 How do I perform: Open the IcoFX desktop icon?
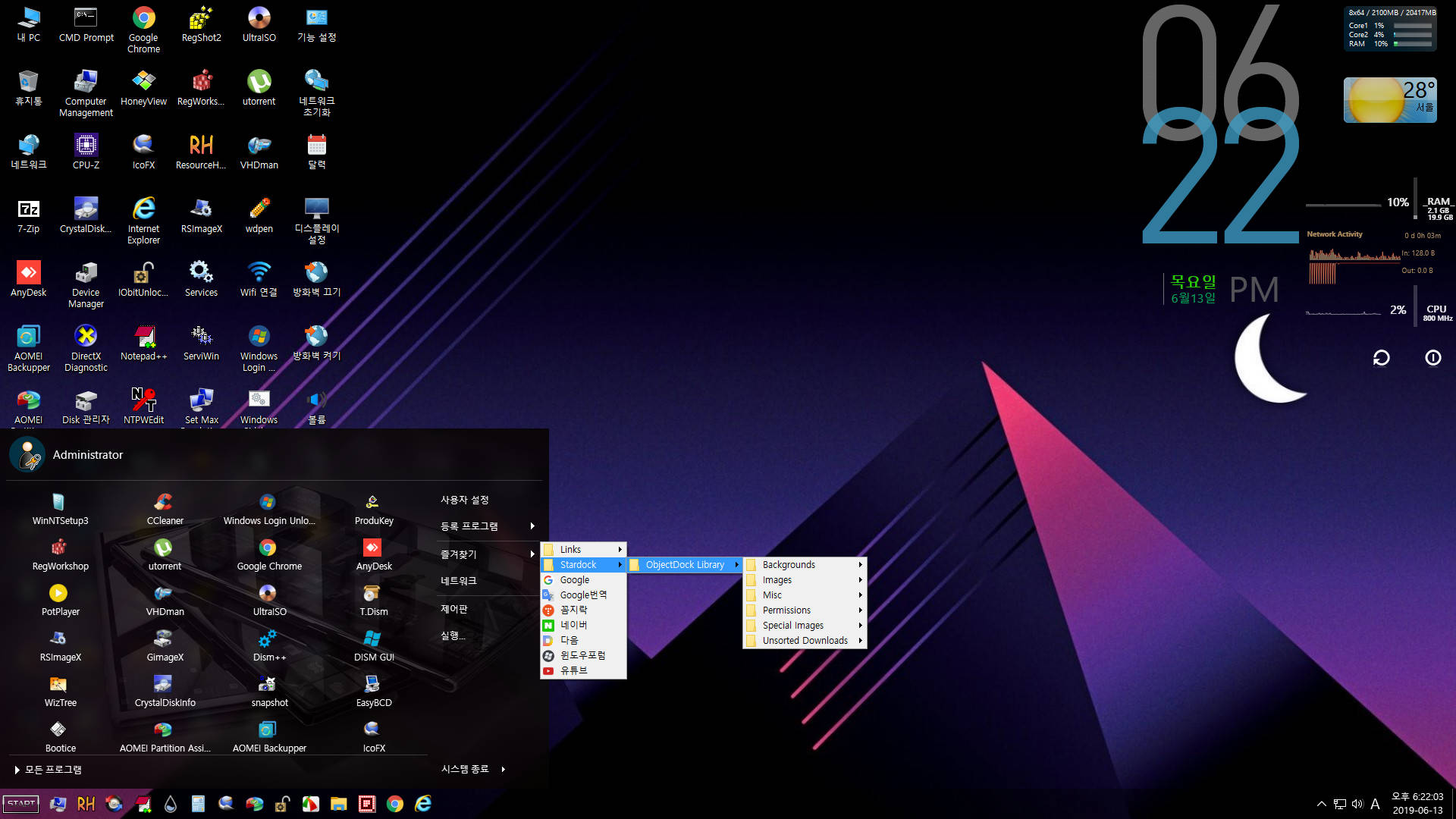tap(143, 152)
